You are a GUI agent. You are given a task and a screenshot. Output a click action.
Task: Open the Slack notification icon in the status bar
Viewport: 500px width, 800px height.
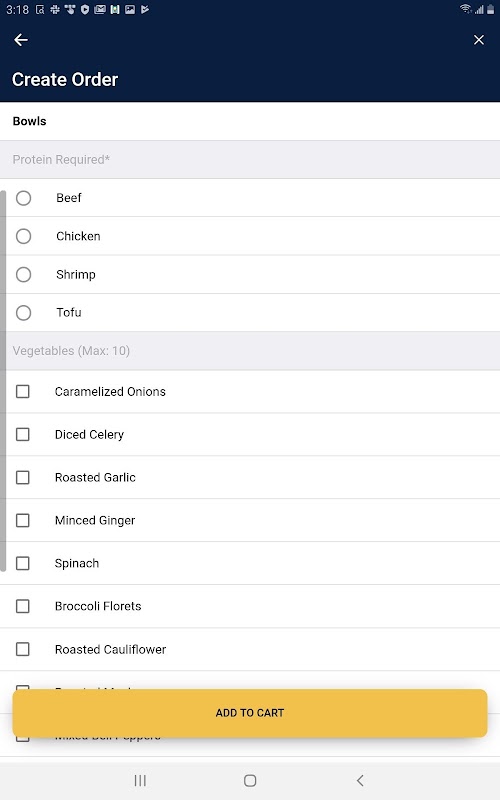pyautogui.click(x=55, y=9)
